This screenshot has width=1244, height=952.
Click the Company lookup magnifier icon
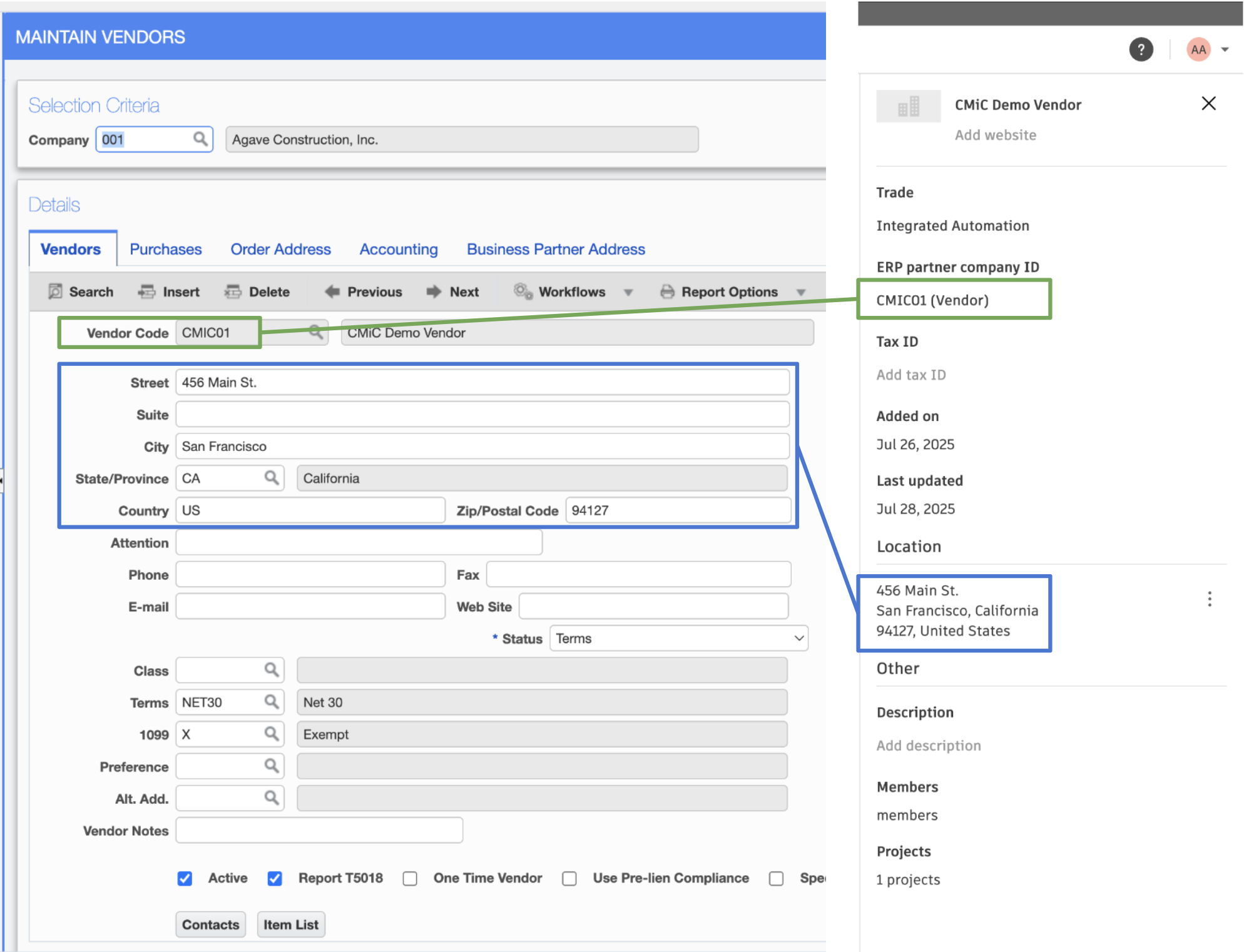coord(200,139)
